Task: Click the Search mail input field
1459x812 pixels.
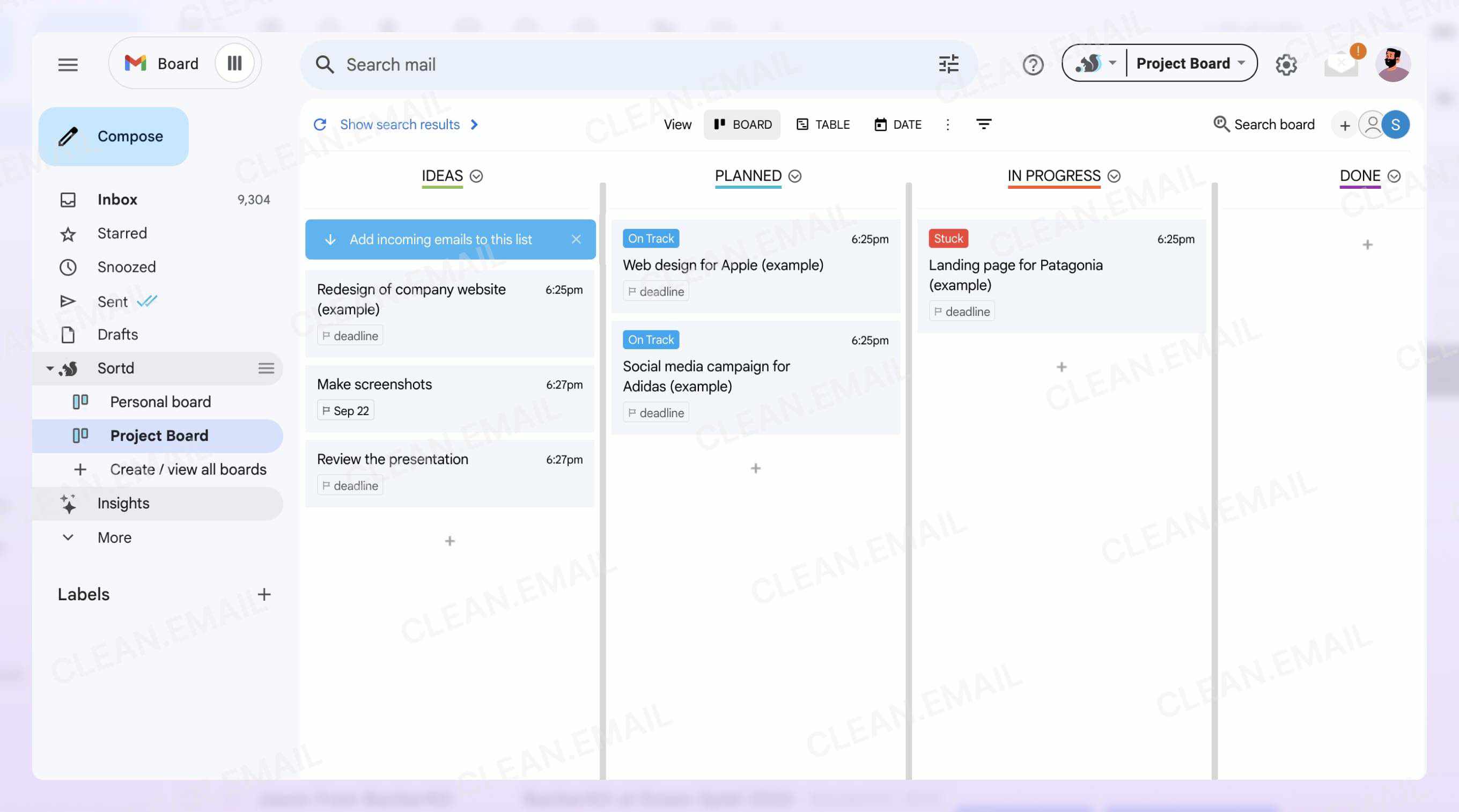Action: [x=566, y=64]
